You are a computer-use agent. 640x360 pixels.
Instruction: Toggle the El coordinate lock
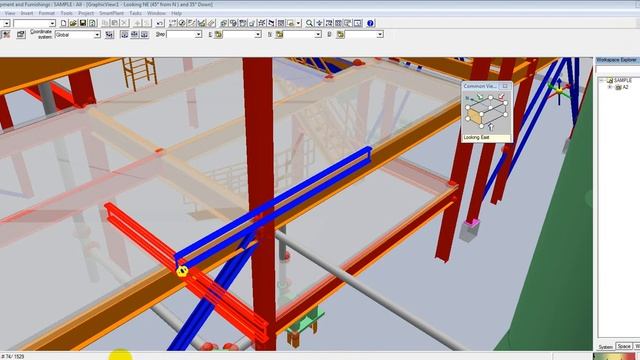[x=340, y=35]
